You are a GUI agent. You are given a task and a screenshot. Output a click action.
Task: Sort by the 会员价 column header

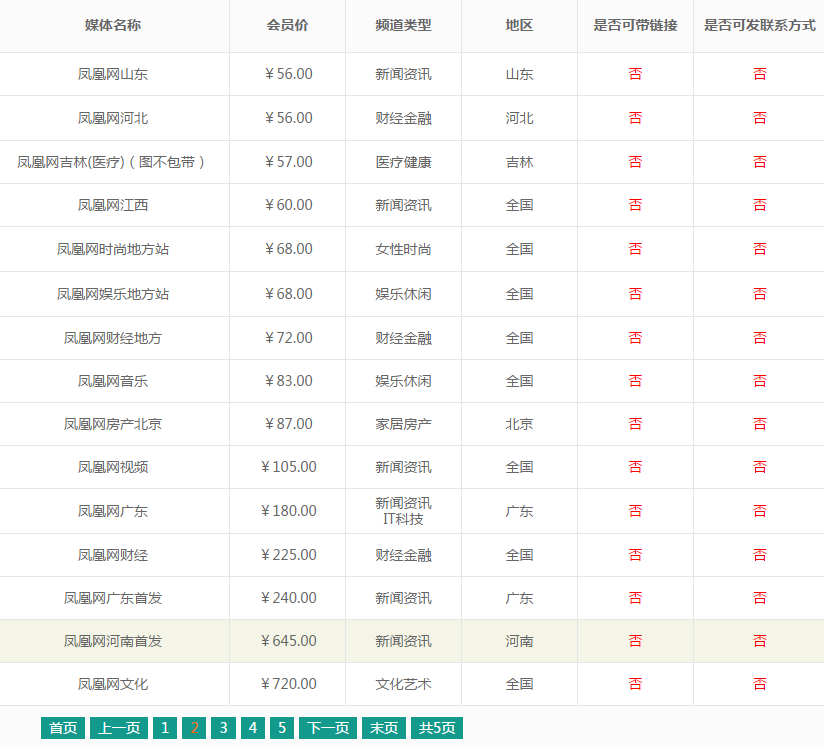288,27
